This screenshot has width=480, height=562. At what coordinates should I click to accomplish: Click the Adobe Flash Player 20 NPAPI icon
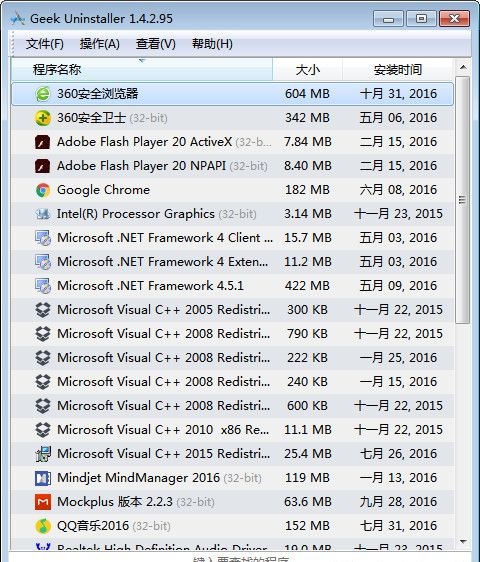tap(43, 166)
